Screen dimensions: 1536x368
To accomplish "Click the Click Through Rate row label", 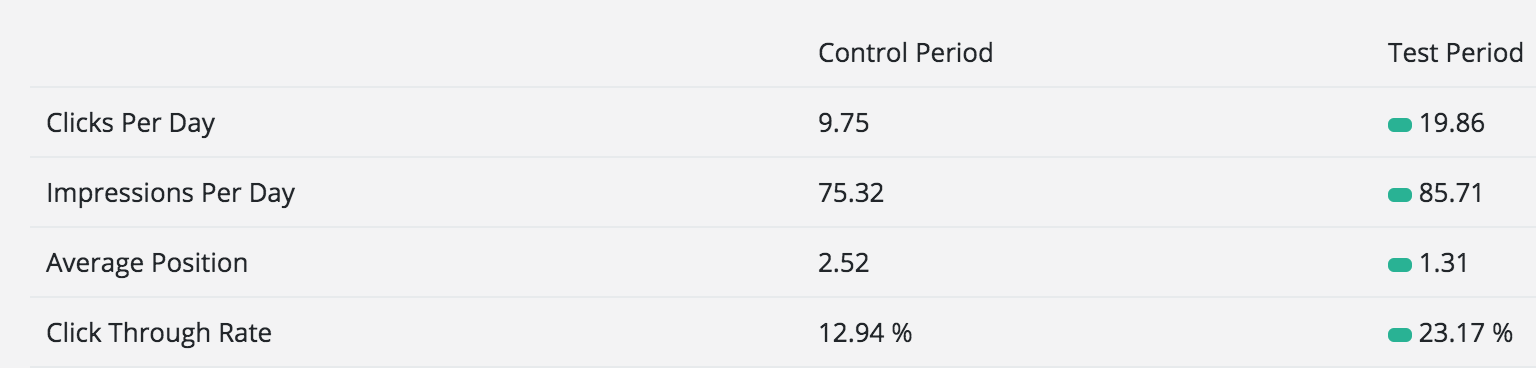I will click(159, 333).
